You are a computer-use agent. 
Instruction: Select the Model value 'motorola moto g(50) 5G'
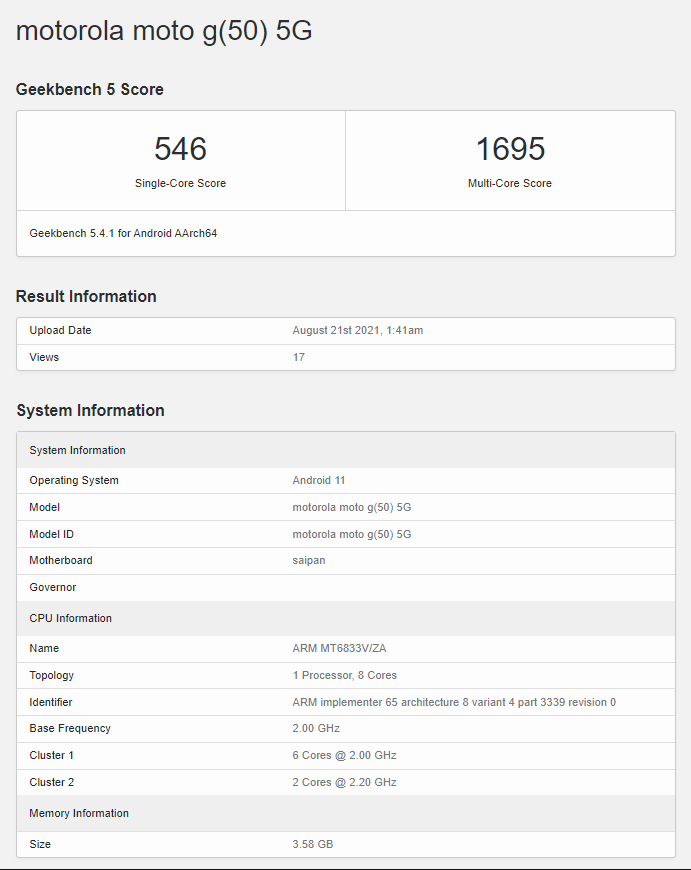(352, 507)
